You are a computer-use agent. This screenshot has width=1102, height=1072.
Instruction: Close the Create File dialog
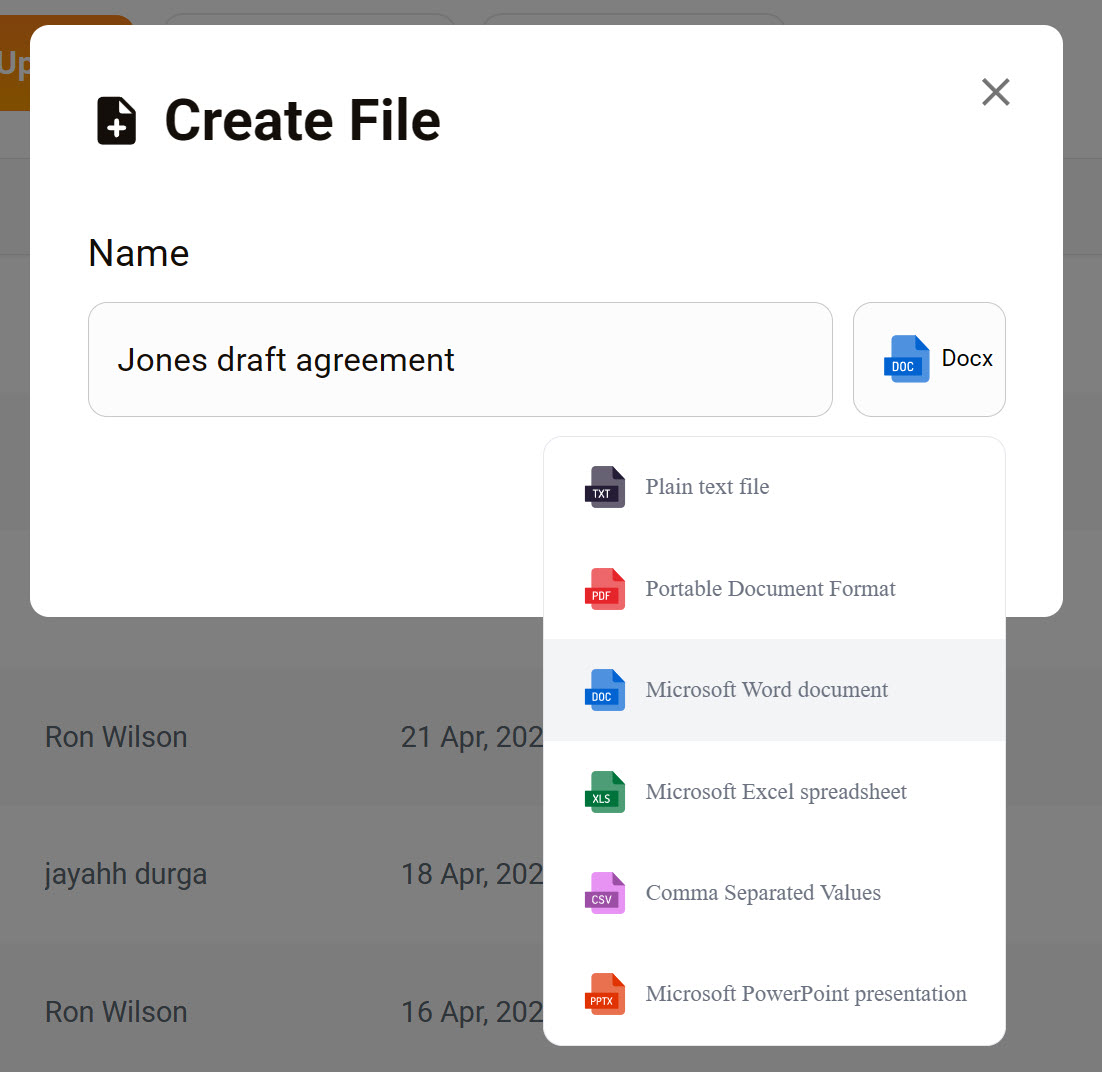(x=995, y=92)
